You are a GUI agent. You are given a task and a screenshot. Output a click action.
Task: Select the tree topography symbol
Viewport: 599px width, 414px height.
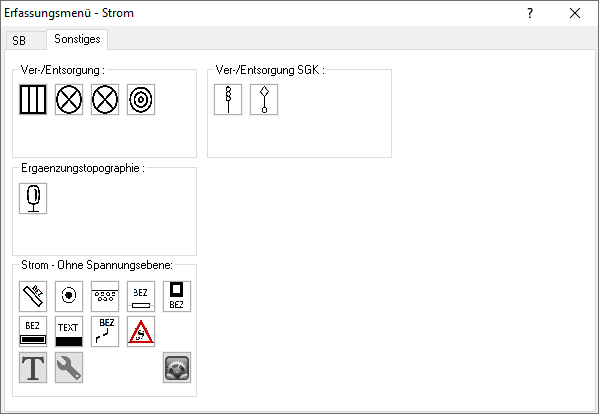(x=33, y=198)
